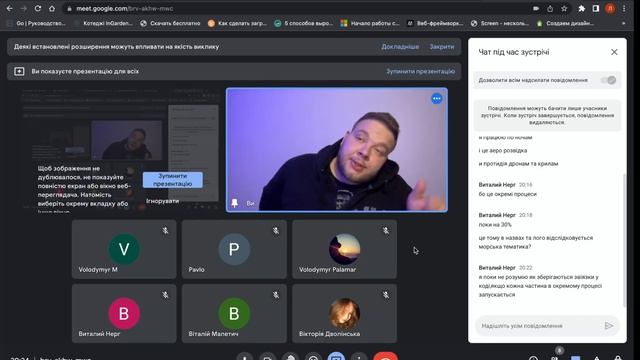Click the chat message input field
640x360 pixels.
539,326
